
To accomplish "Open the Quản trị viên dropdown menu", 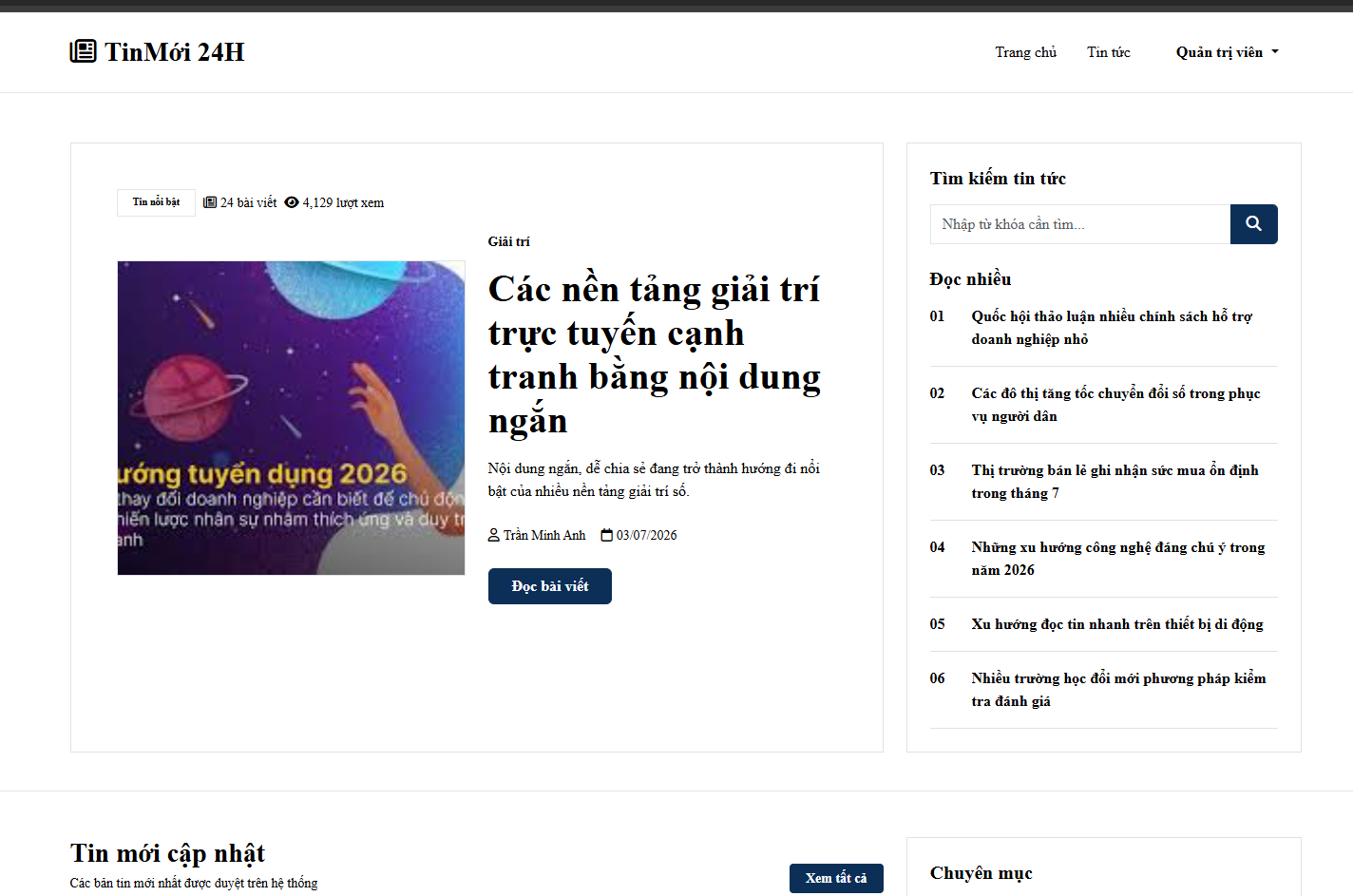I will 1227,52.
